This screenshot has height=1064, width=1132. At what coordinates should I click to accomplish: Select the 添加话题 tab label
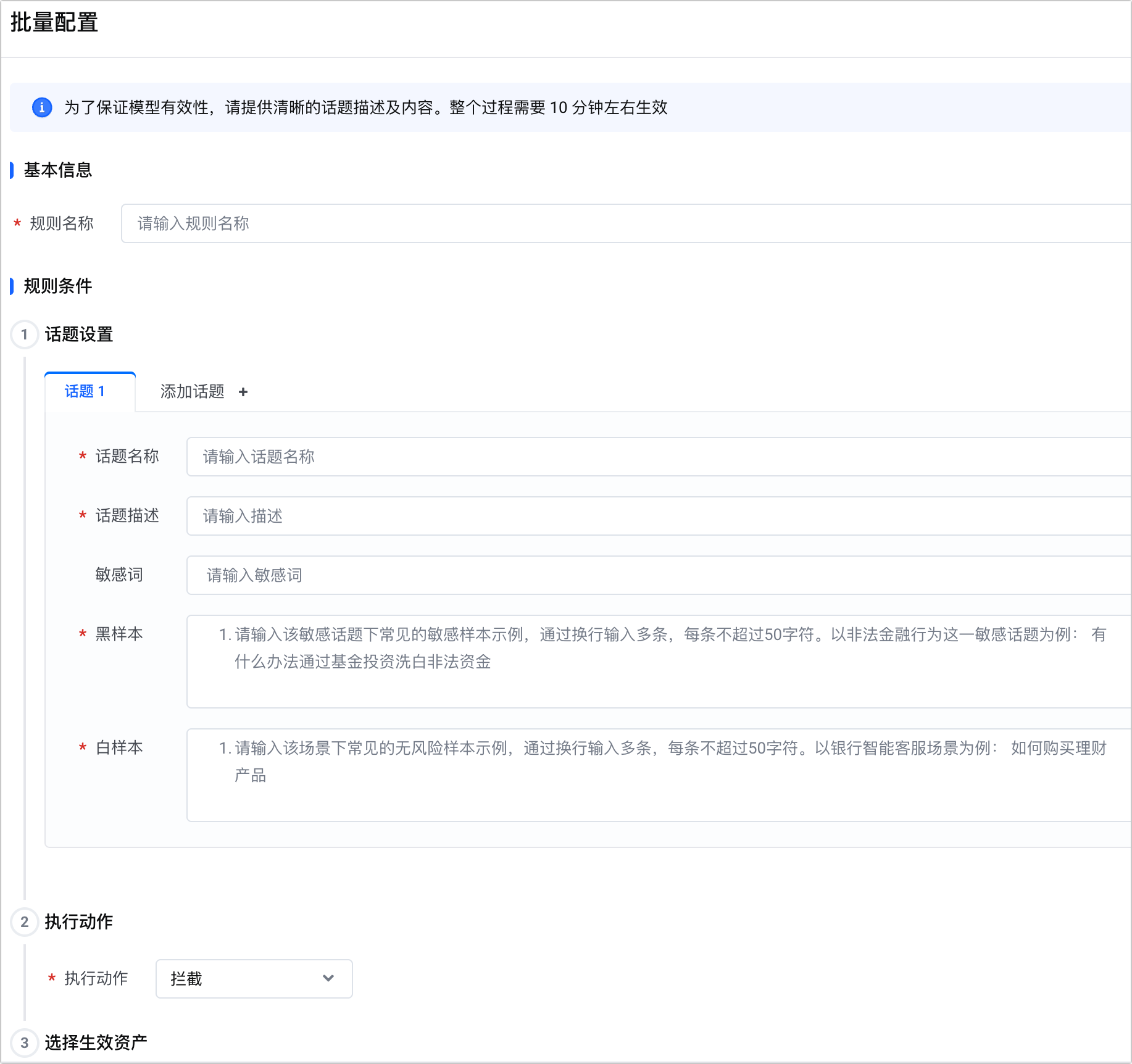[x=192, y=391]
